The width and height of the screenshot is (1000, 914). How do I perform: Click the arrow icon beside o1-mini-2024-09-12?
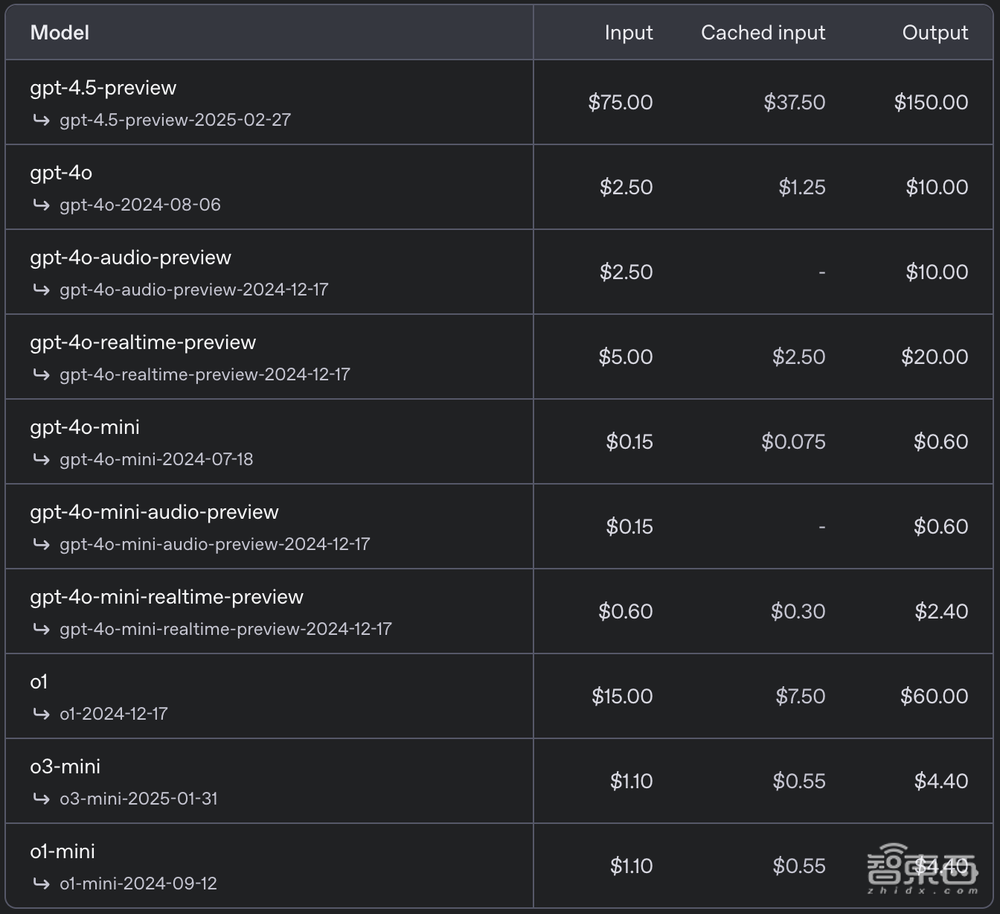pos(41,884)
